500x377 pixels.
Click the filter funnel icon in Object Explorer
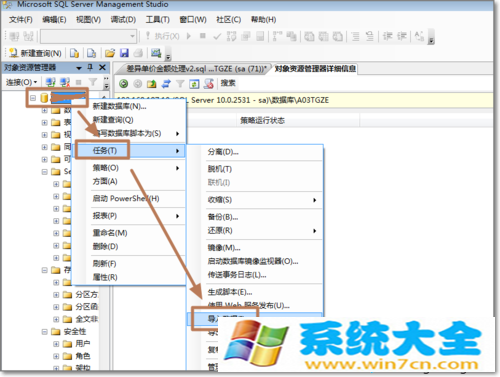pos(93,82)
